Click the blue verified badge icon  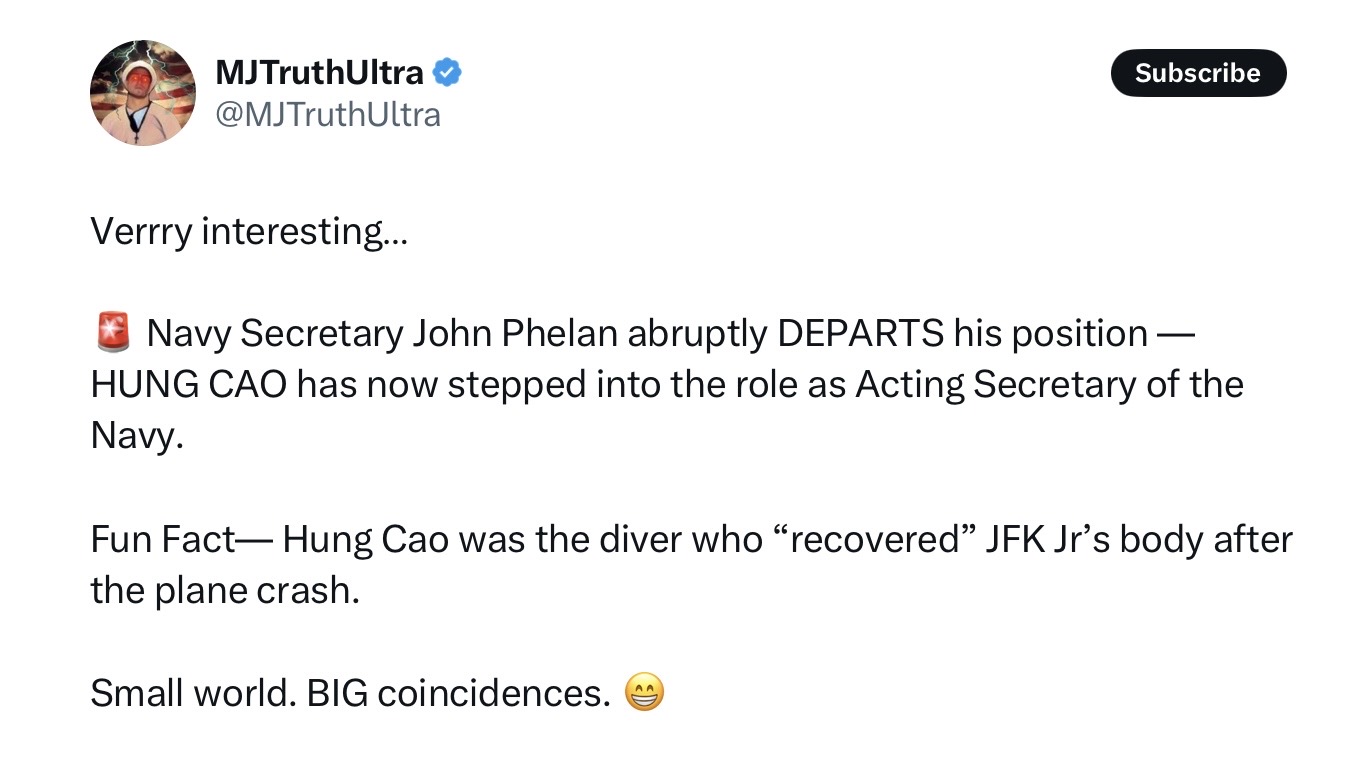(x=446, y=72)
